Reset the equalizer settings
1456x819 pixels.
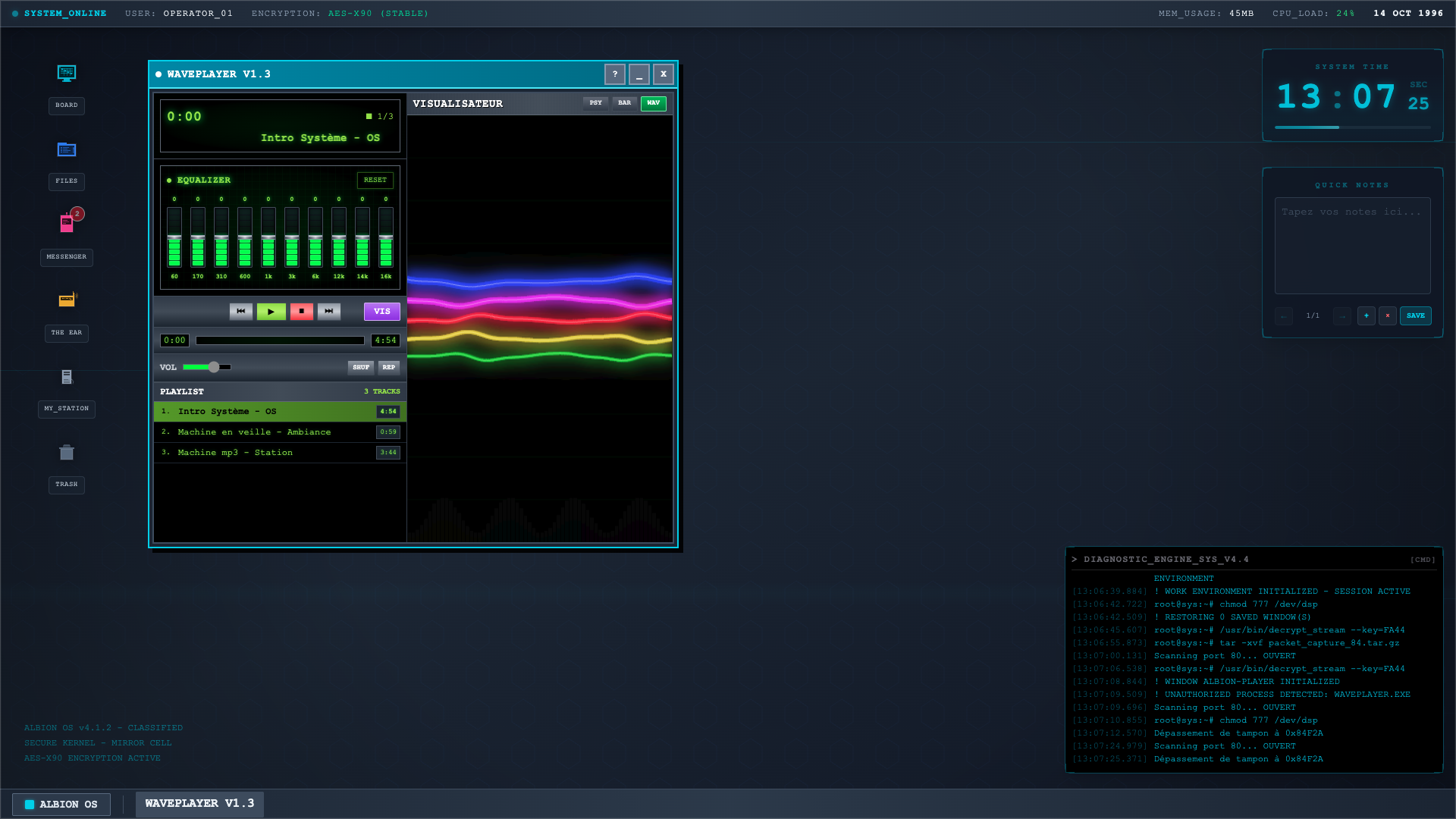click(375, 180)
